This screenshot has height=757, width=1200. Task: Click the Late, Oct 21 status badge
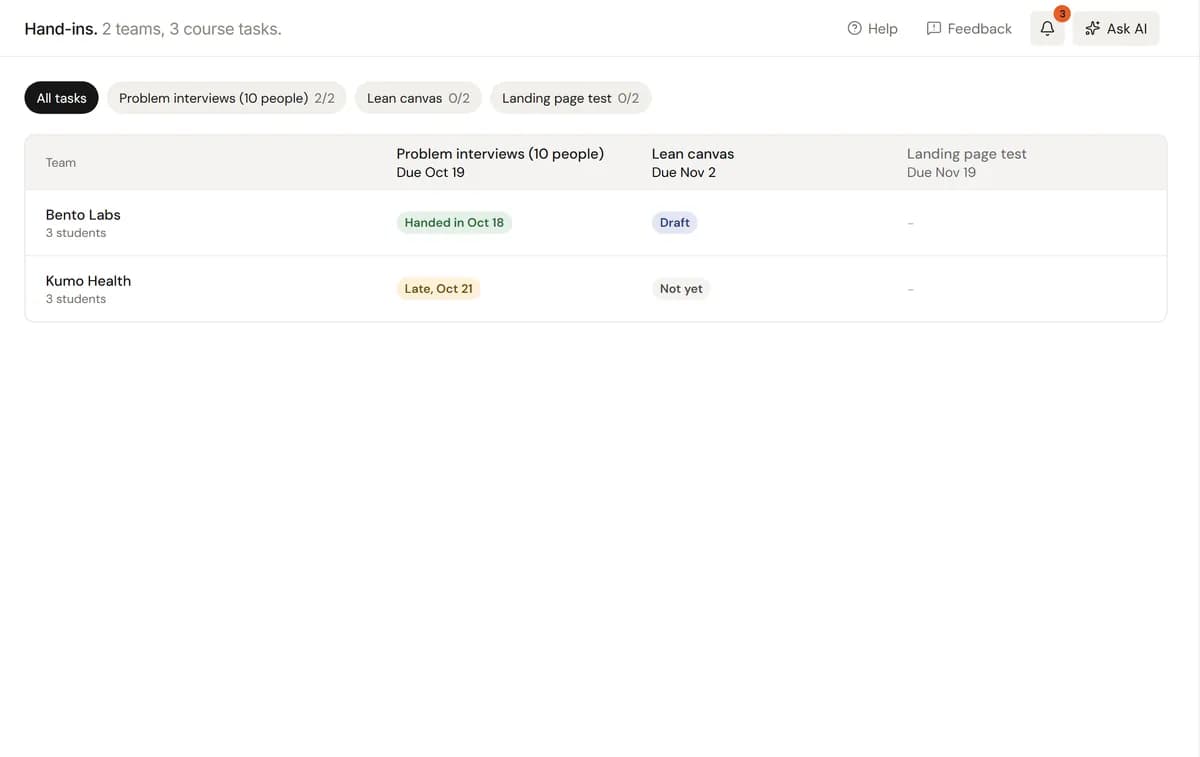(x=438, y=289)
